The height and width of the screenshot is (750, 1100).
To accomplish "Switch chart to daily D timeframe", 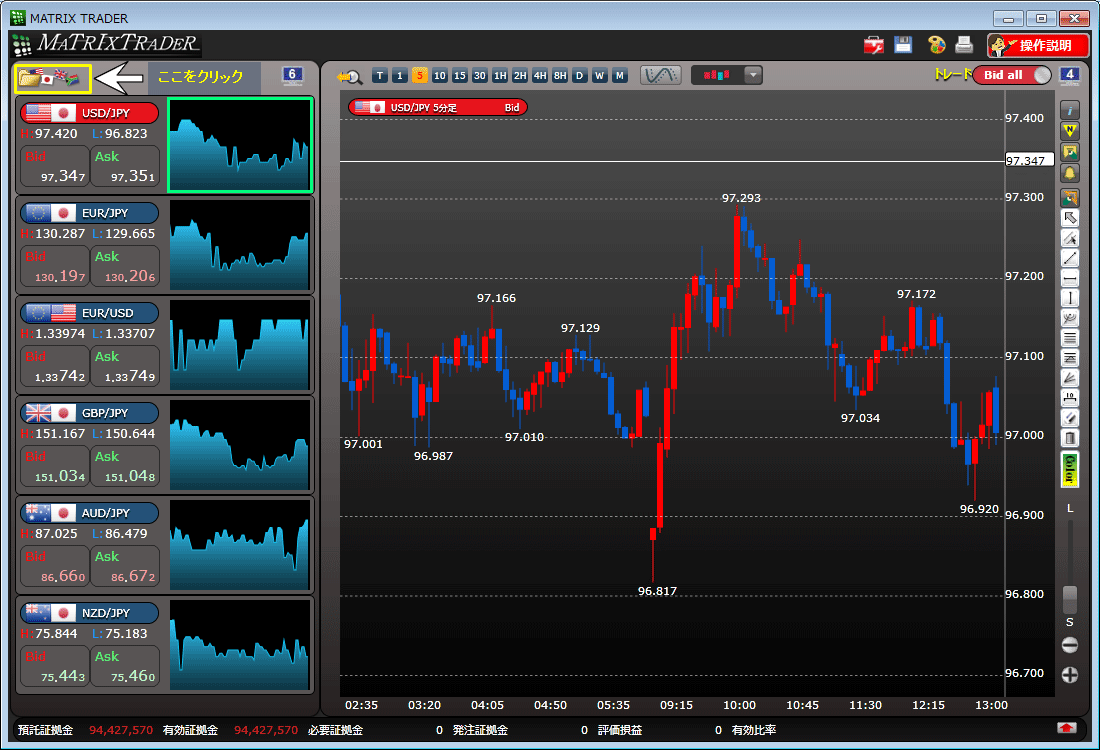I will pos(579,76).
